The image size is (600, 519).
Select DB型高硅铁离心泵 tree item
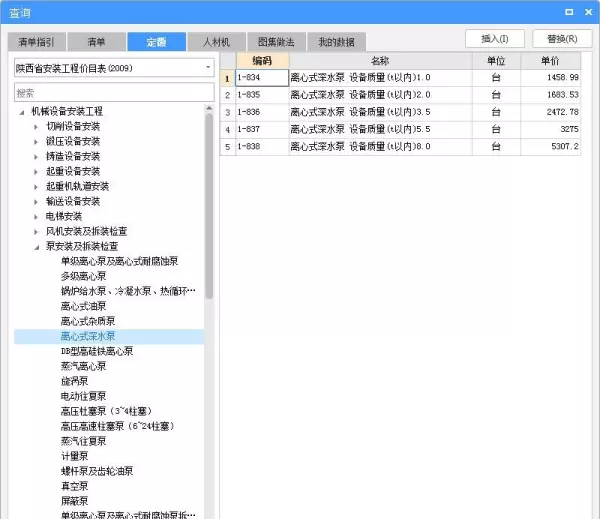click(97, 351)
